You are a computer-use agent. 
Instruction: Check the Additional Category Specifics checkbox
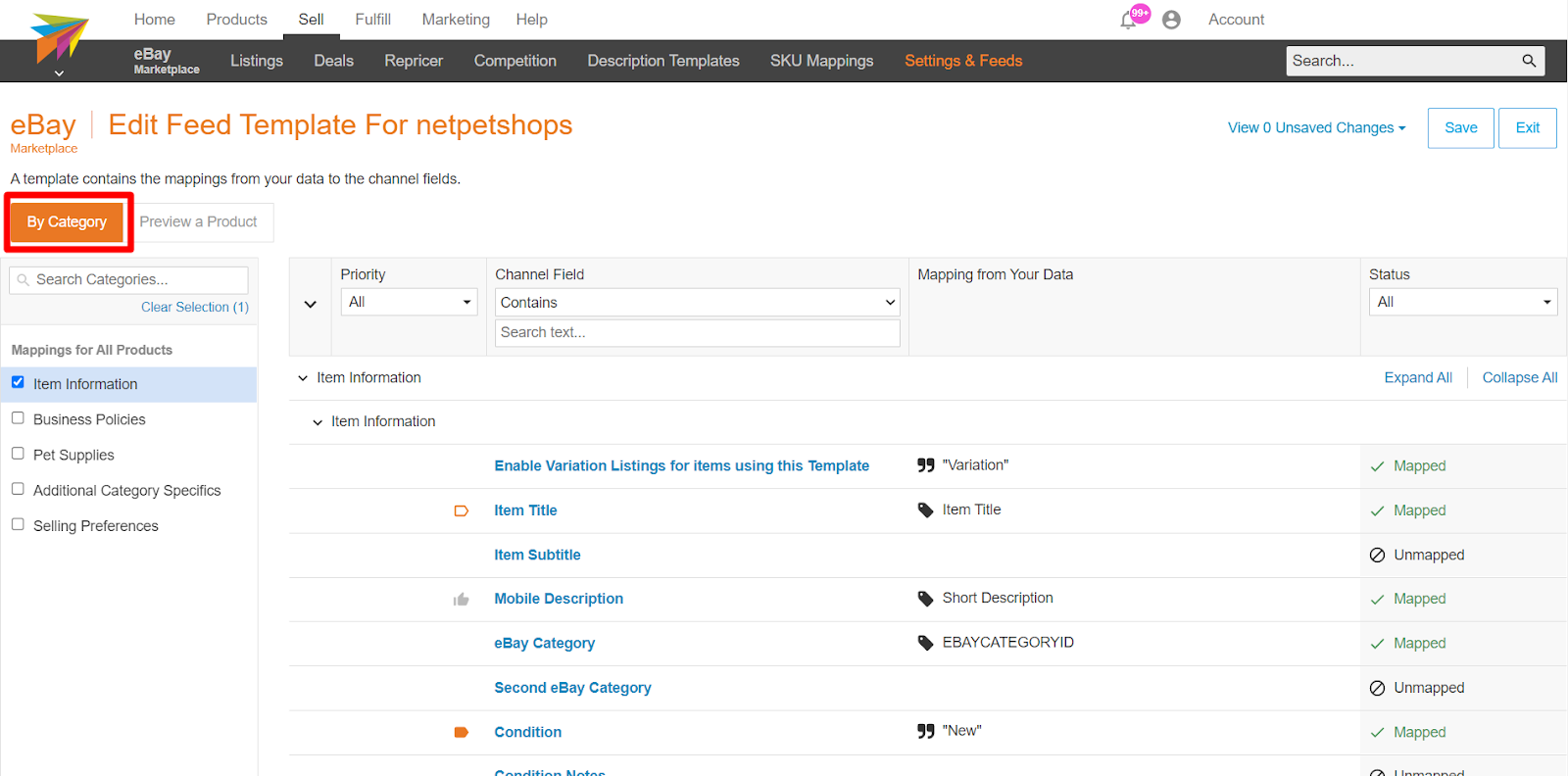18,488
